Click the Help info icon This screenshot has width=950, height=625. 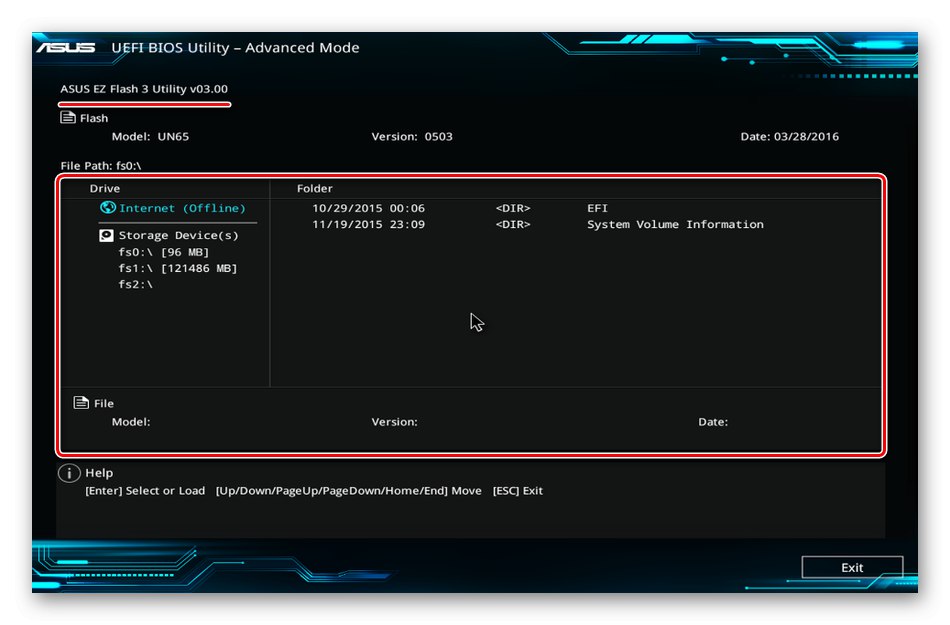click(69, 473)
